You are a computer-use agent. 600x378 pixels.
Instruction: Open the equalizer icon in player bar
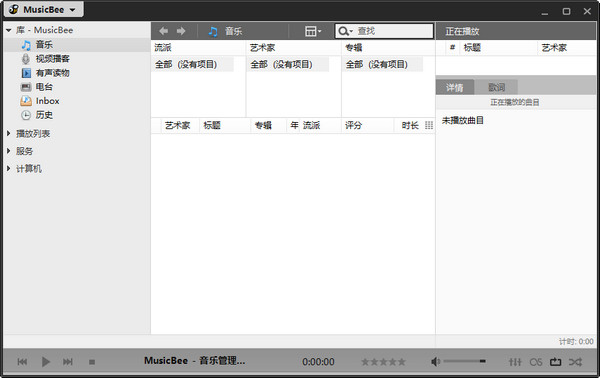click(515, 362)
